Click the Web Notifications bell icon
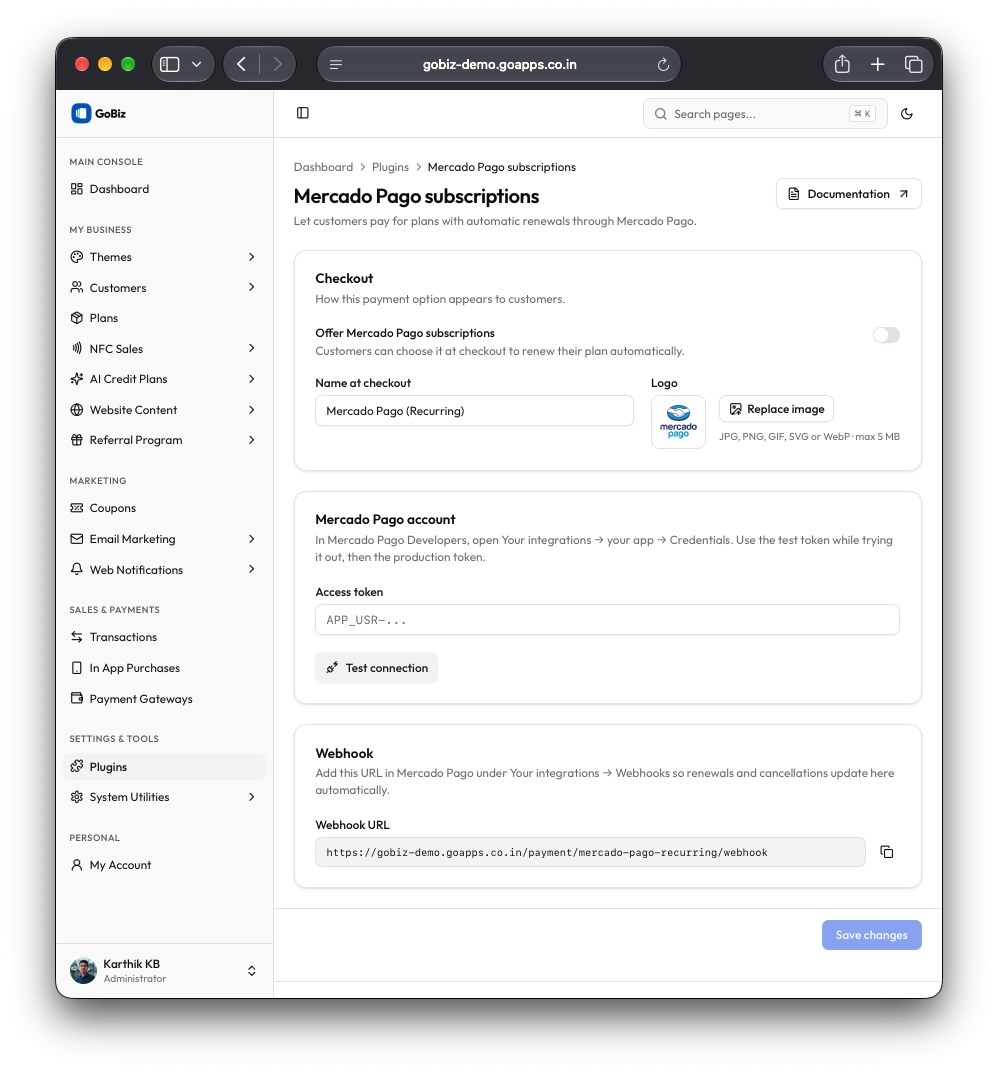The height and width of the screenshot is (1072, 998). coord(77,569)
